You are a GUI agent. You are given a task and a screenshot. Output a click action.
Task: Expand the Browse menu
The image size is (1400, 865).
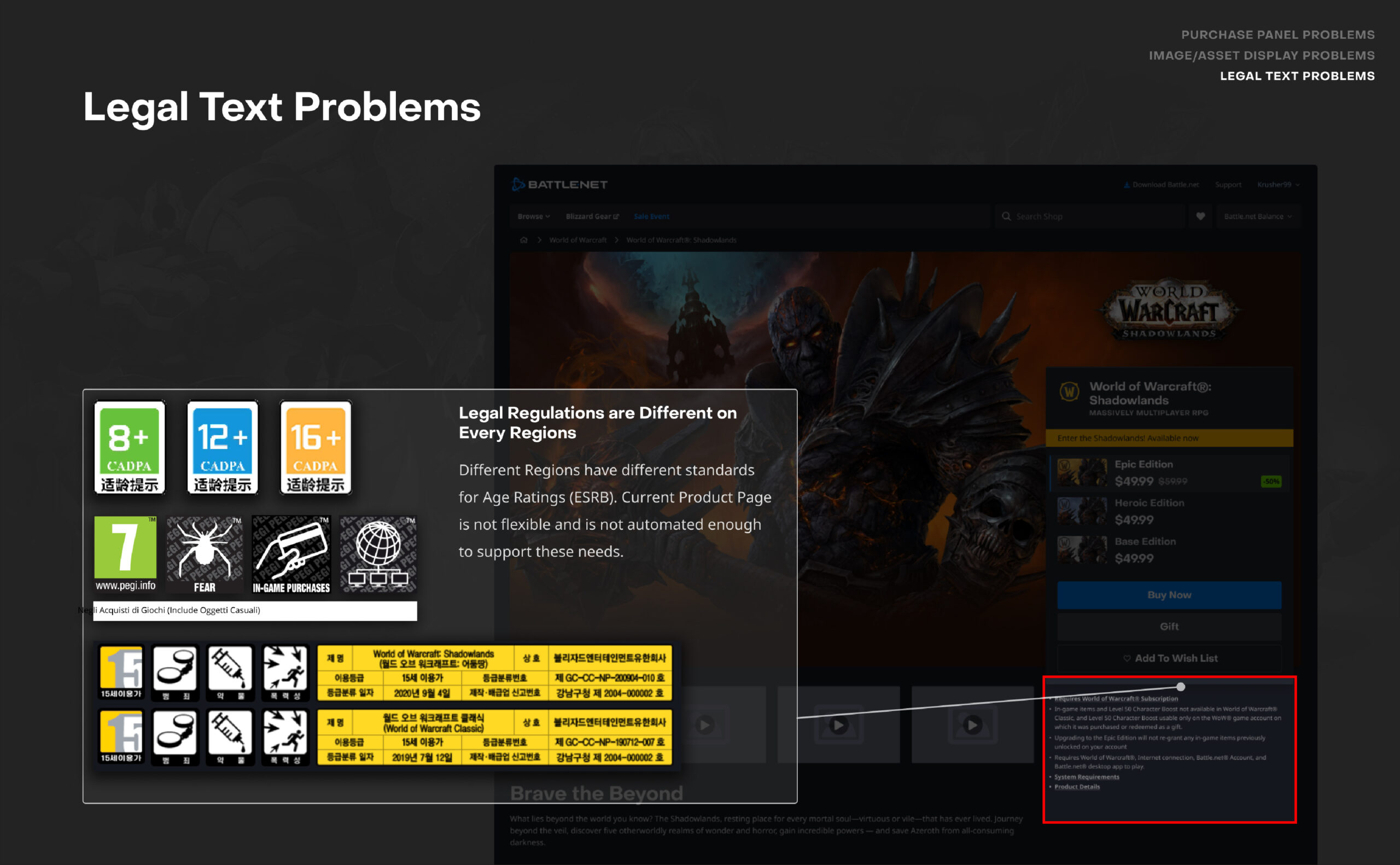click(x=533, y=217)
